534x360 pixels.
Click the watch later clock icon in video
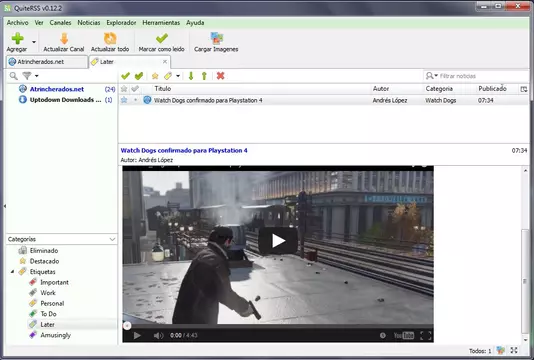tap(383, 335)
